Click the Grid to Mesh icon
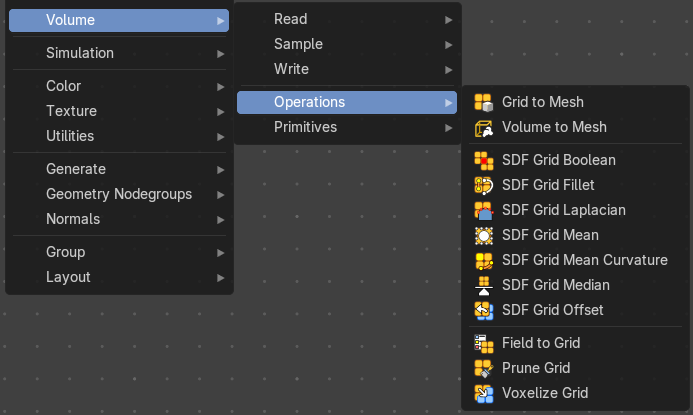 pyautogui.click(x=484, y=102)
